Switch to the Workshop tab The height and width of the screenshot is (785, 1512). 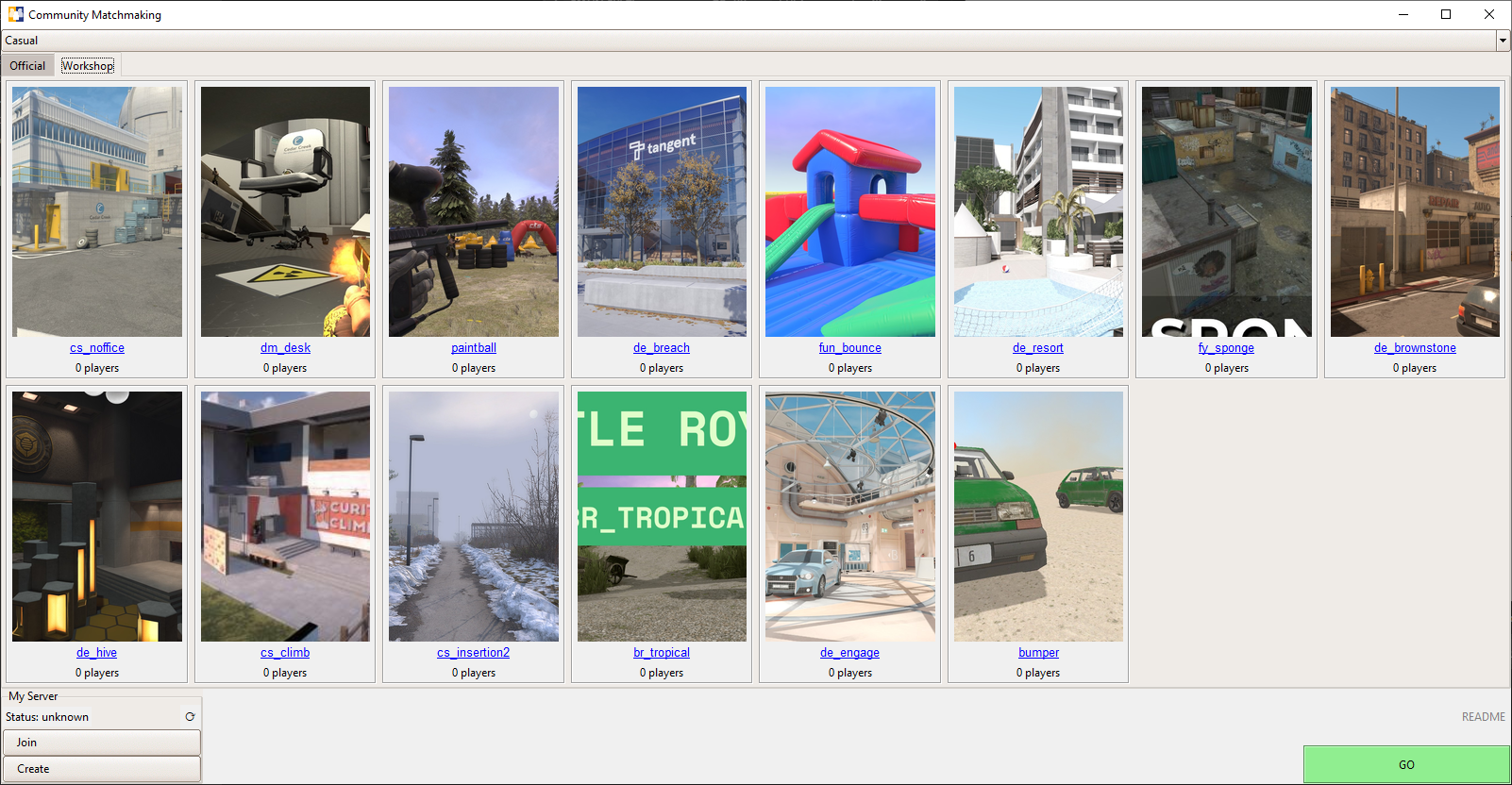point(88,66)
